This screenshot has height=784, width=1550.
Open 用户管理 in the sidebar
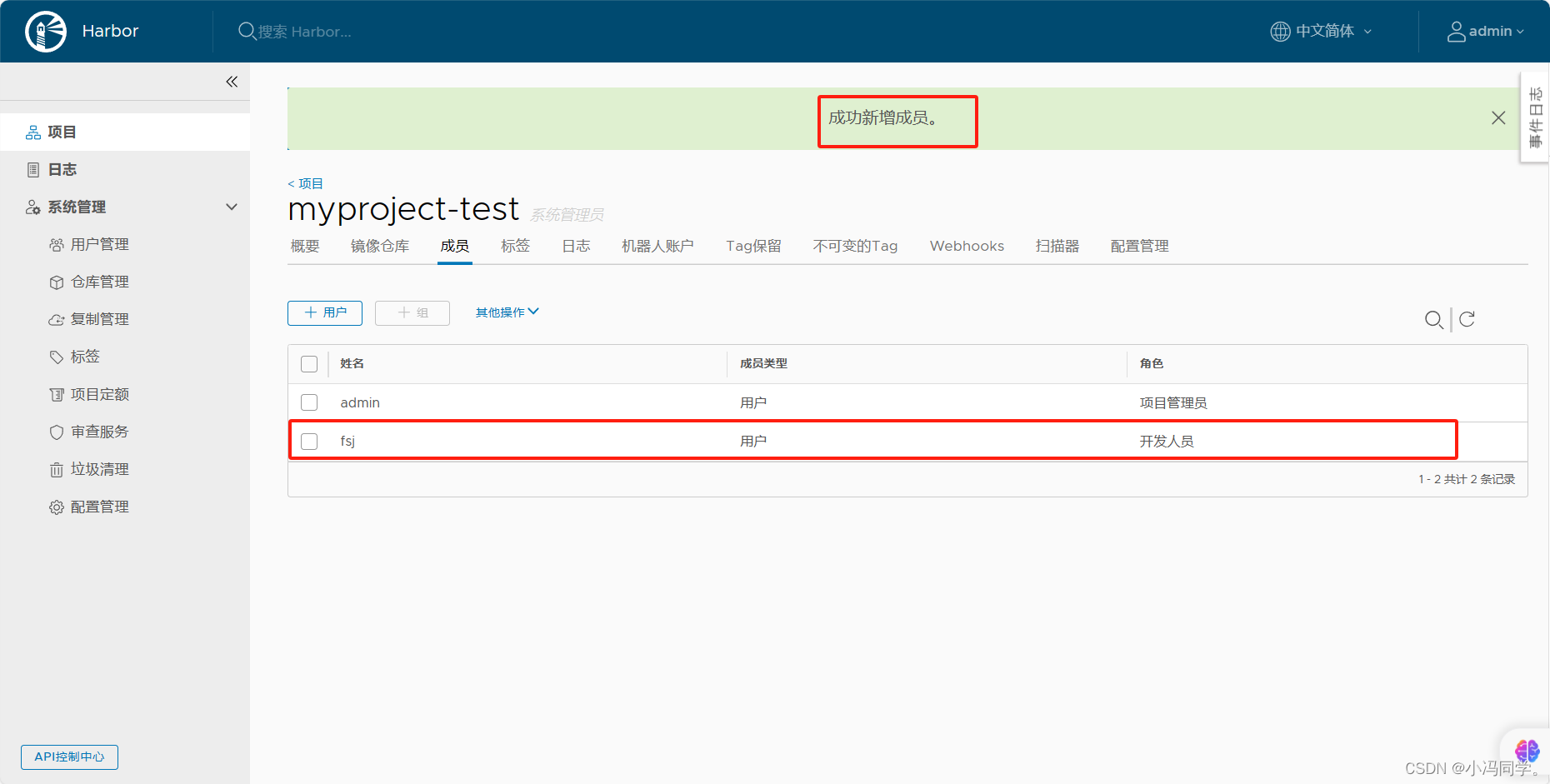coord(100,245)
